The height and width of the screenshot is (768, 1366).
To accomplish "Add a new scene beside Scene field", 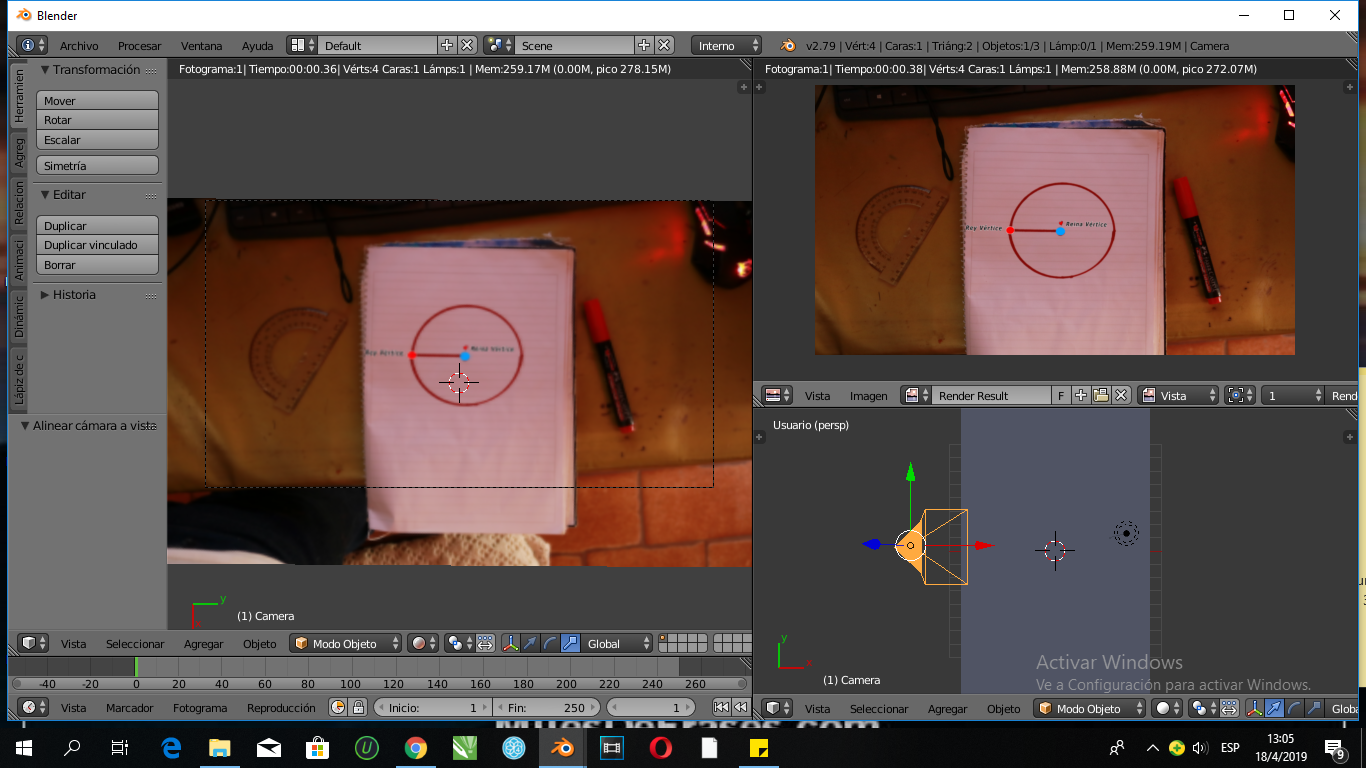I will [644, 45].
